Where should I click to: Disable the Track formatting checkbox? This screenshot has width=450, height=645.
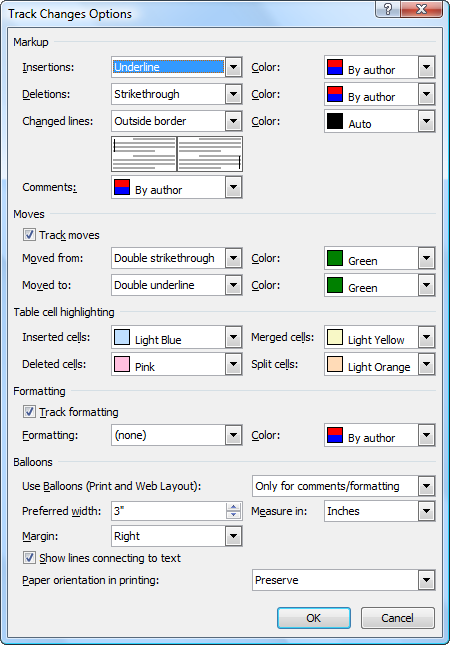click(x=29, y=412)
